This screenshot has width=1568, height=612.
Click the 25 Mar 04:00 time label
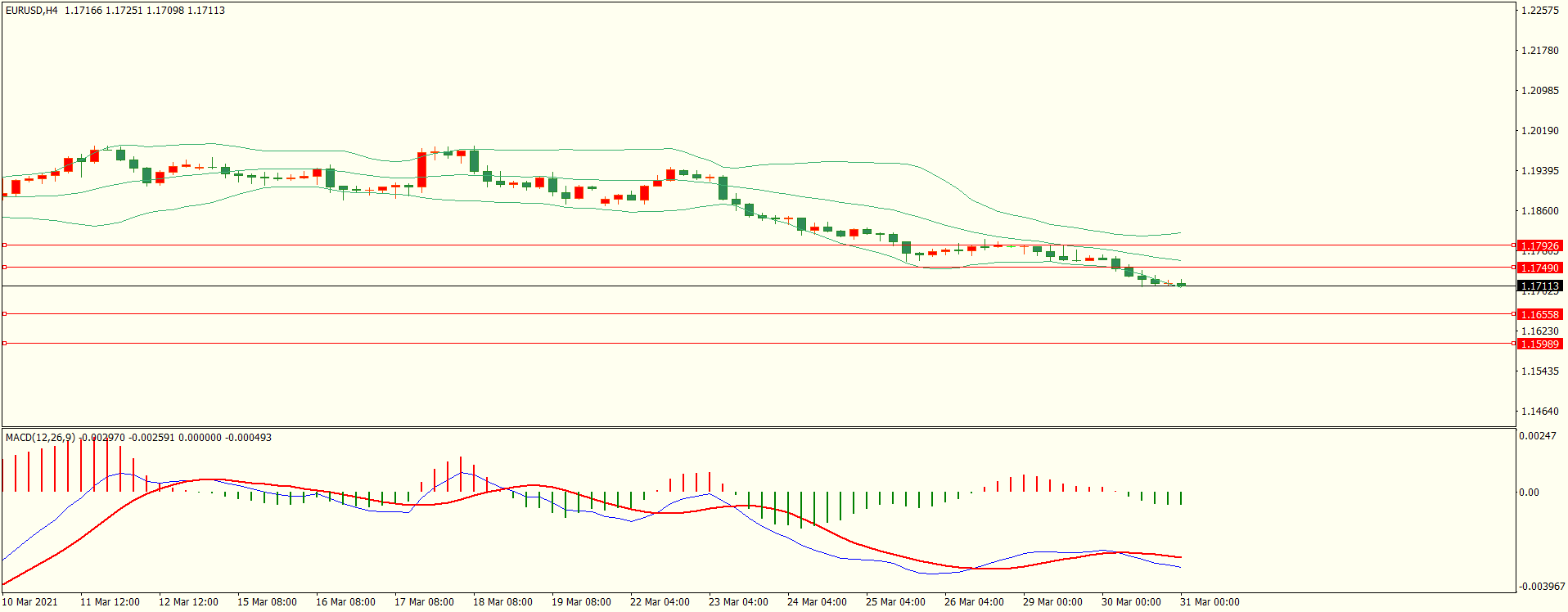[895, 602]
